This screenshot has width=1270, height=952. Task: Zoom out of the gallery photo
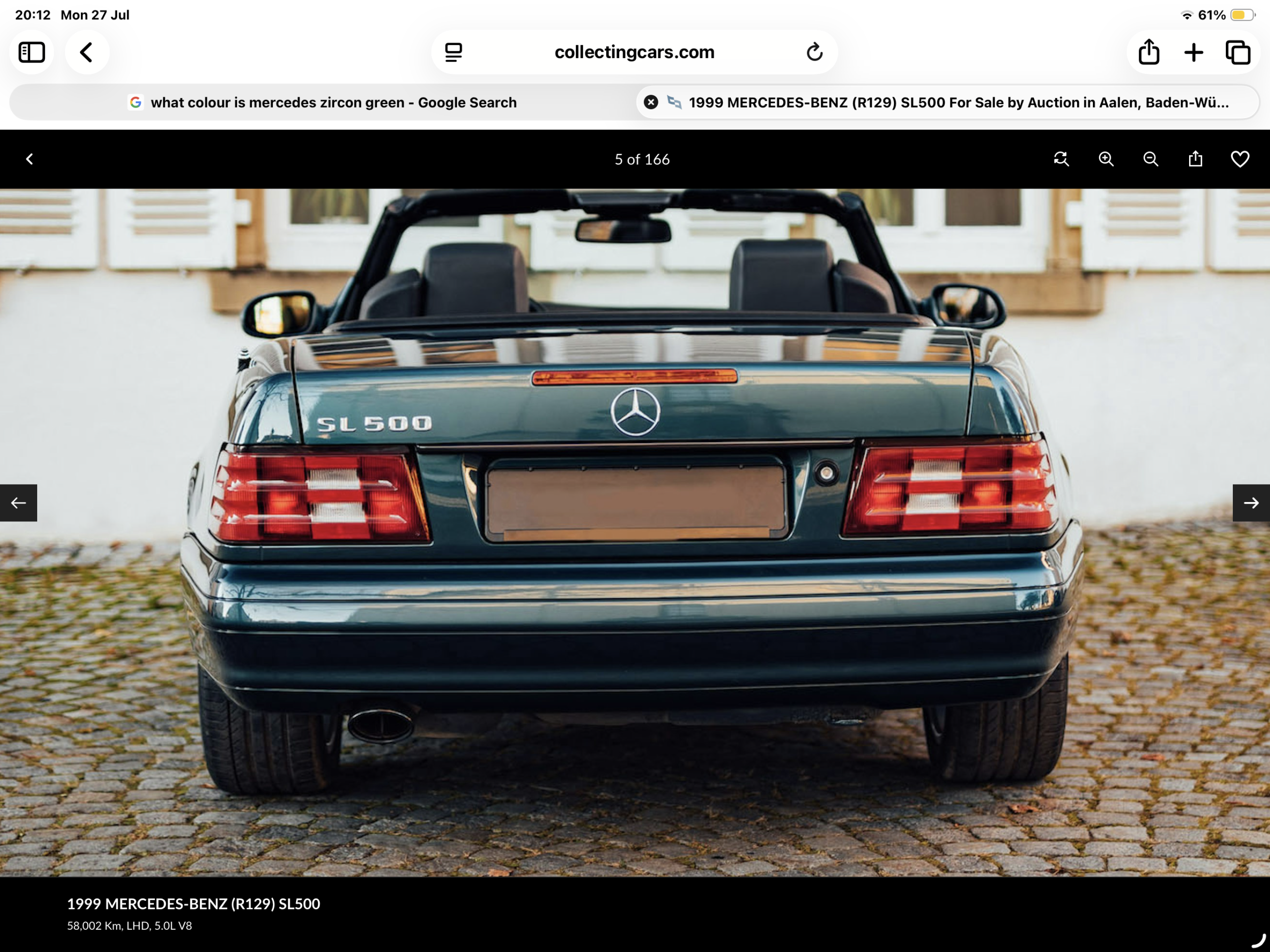tap(1150, 159)
